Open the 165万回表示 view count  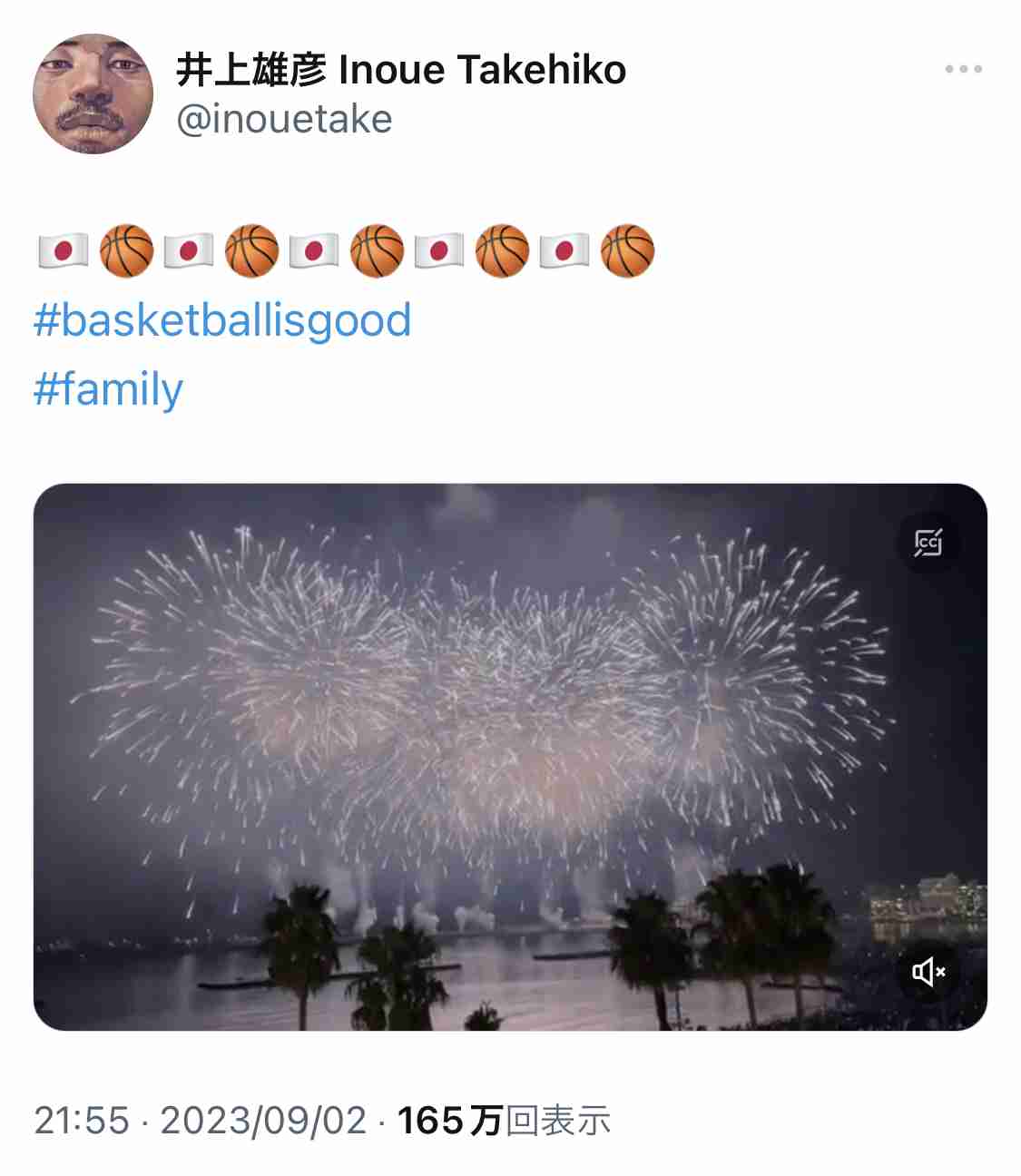pos(504,1121)
